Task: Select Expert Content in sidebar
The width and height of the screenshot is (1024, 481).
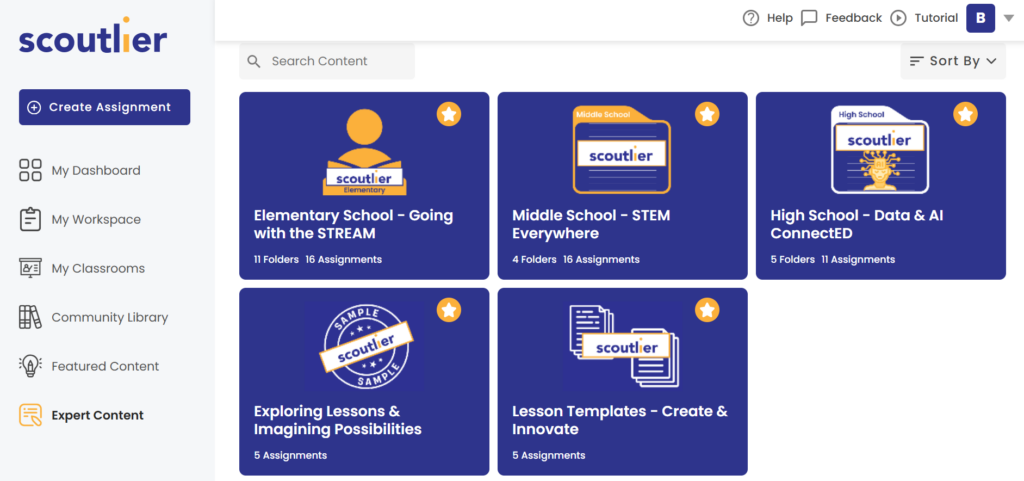Action: [82, 415]
